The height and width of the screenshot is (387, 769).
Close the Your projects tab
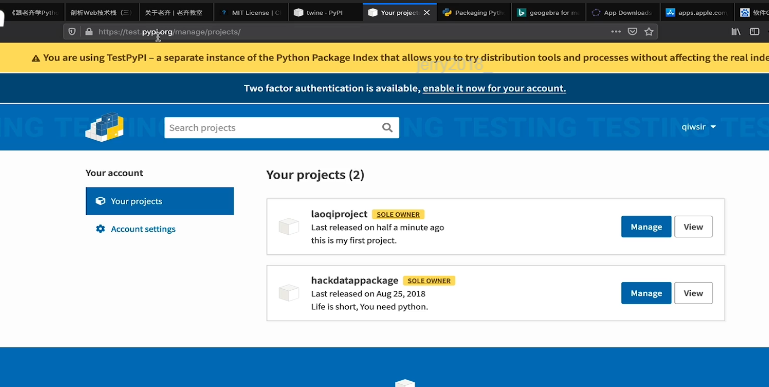pyautogui.click(x=427, y=13)
